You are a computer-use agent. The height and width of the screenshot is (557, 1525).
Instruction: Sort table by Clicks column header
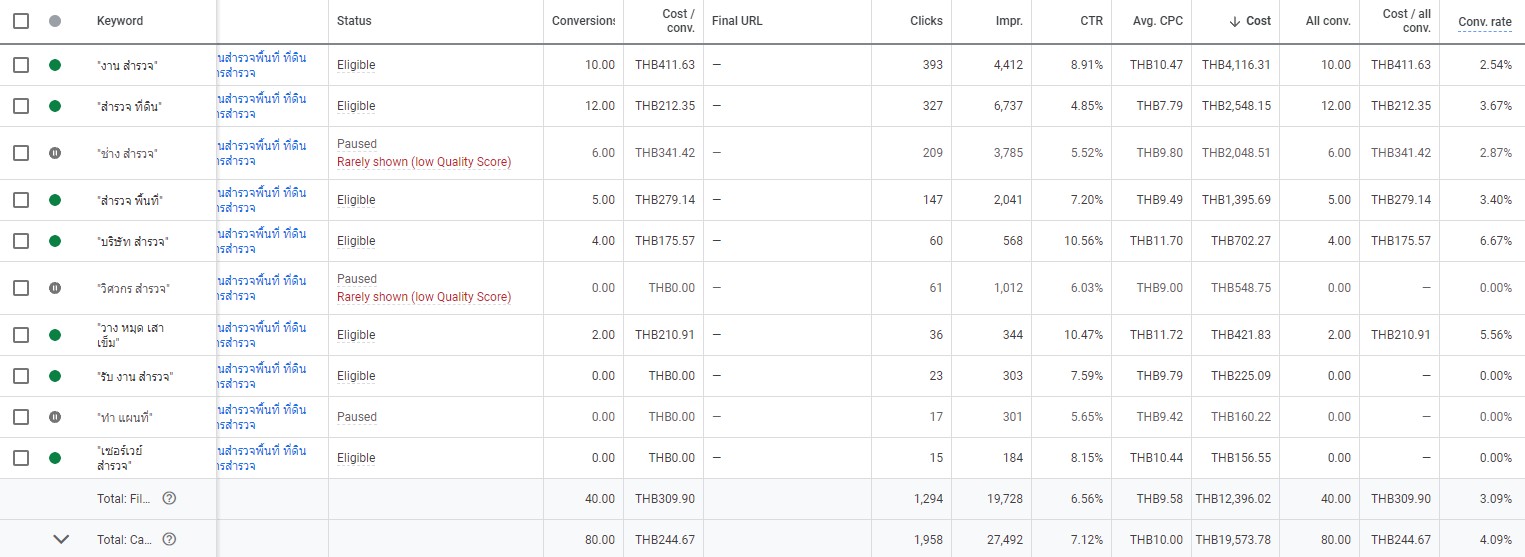click(926, 21)
